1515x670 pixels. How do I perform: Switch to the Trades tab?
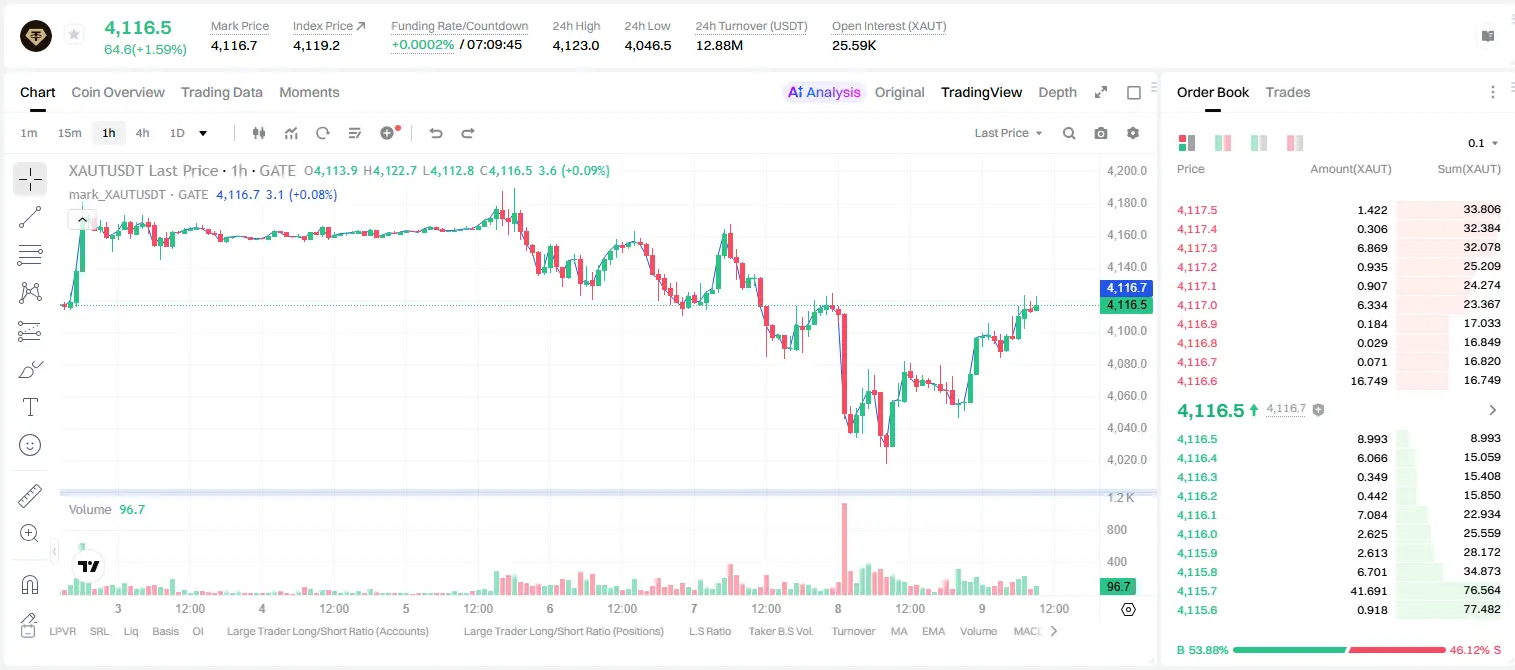1288,92
